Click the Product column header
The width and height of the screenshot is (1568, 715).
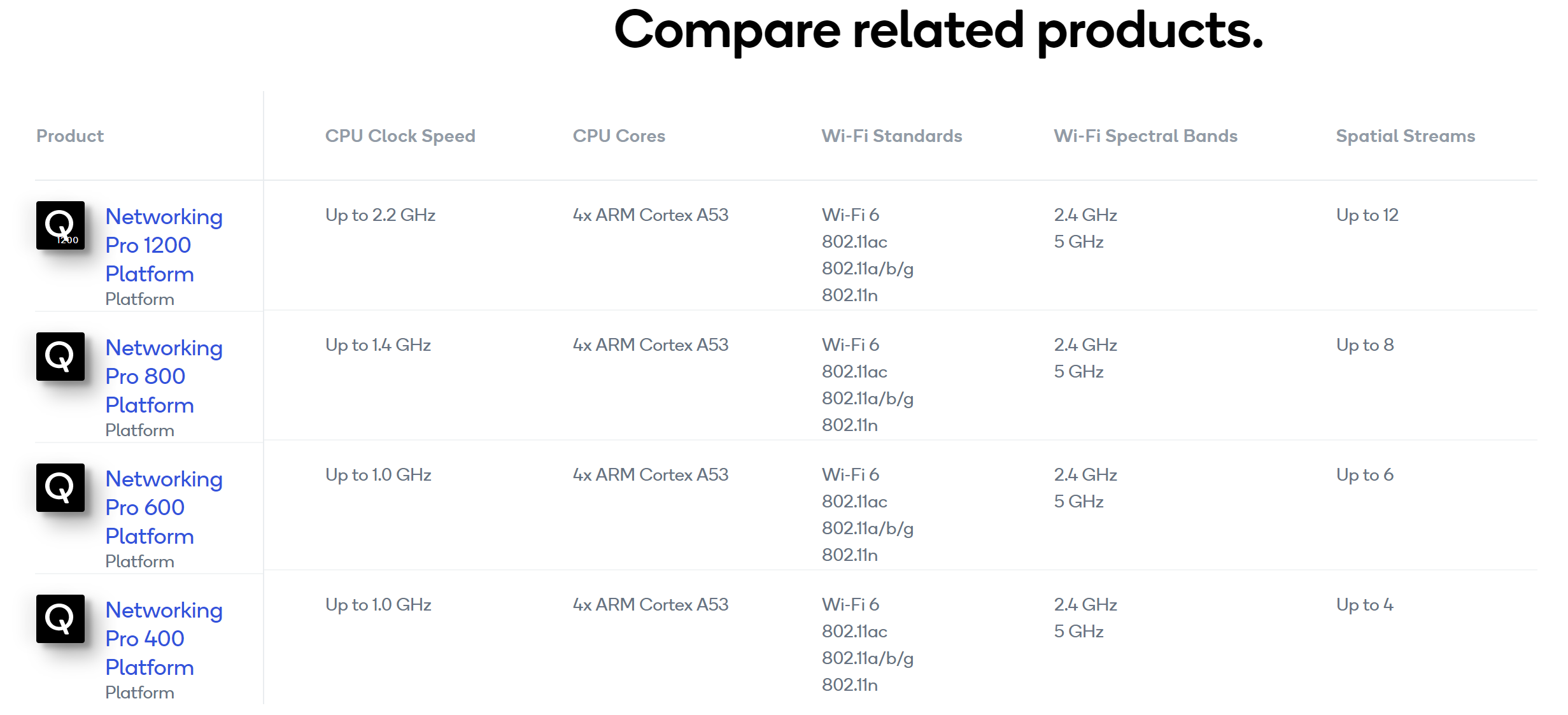(70, 136)
